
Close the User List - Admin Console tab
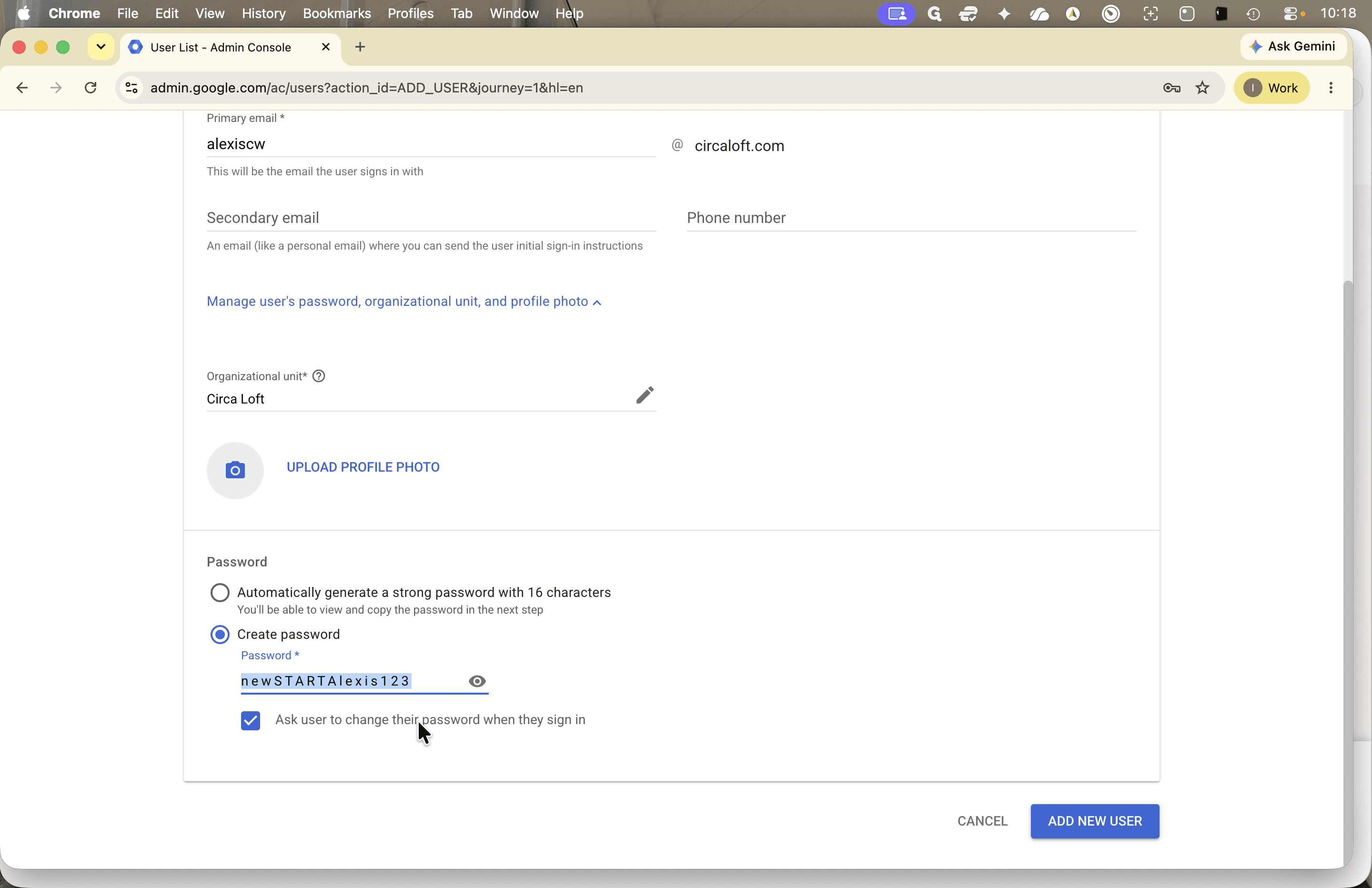point(326,47)
